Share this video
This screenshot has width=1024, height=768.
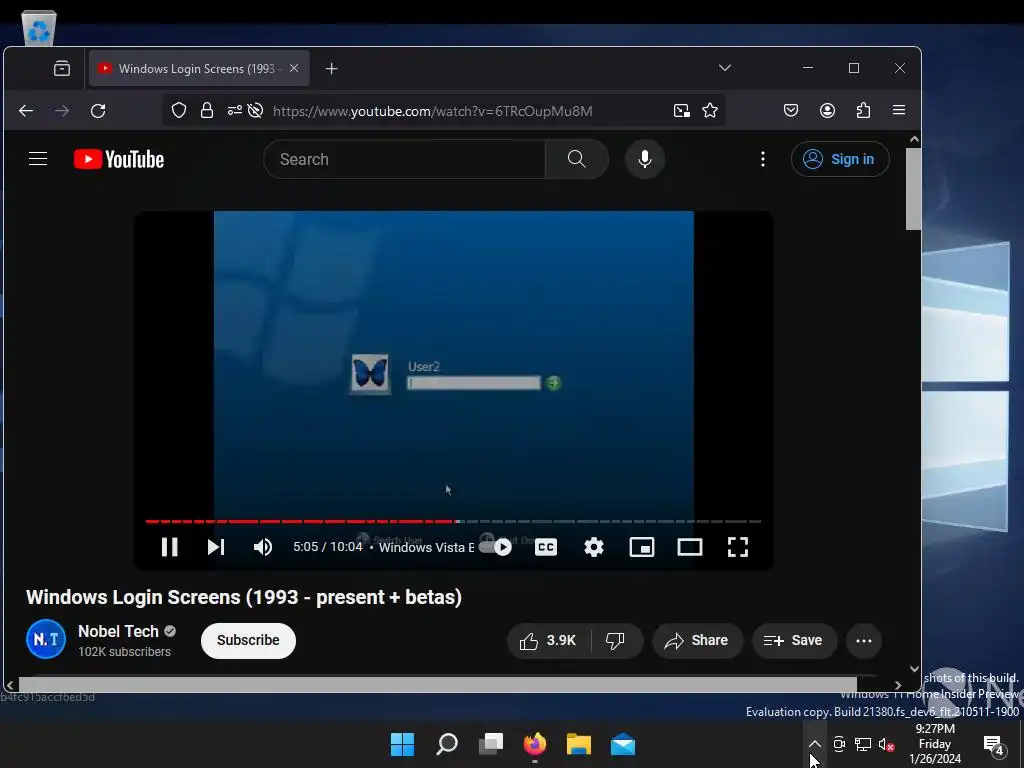(697, 641)
